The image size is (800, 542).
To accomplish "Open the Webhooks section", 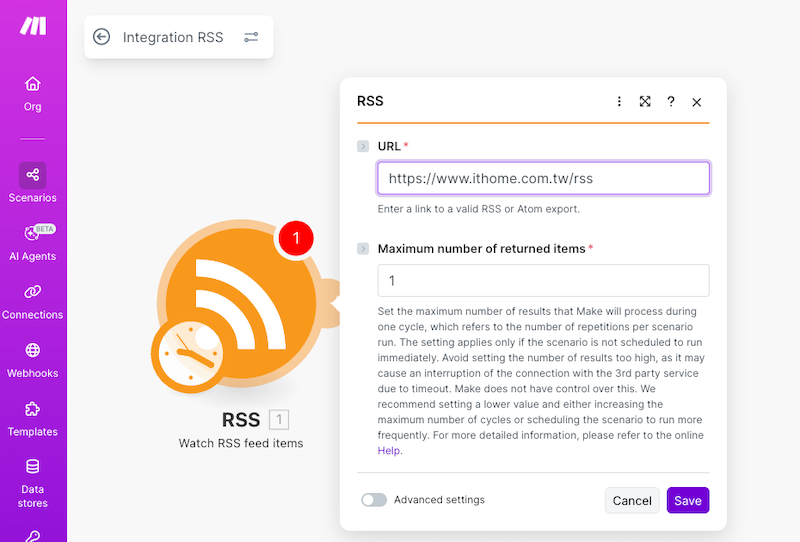I will (x=33, y=360).
